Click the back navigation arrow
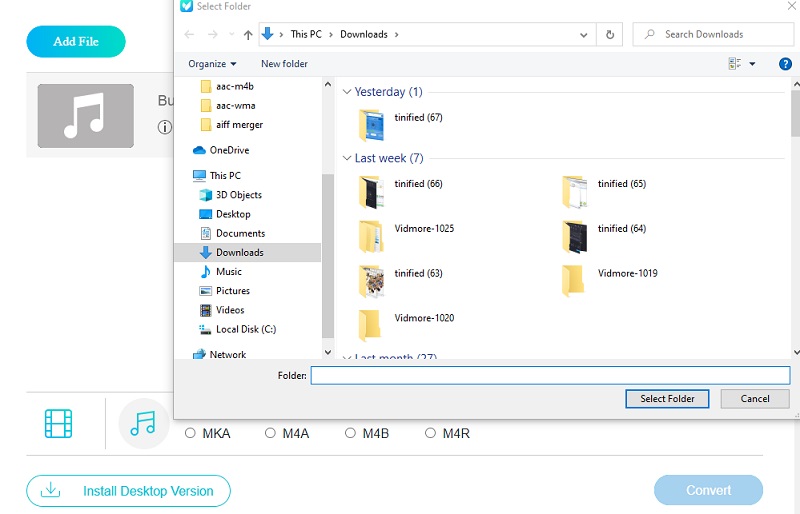The width and height of the screenshot is (800, 514). [190, 35]
